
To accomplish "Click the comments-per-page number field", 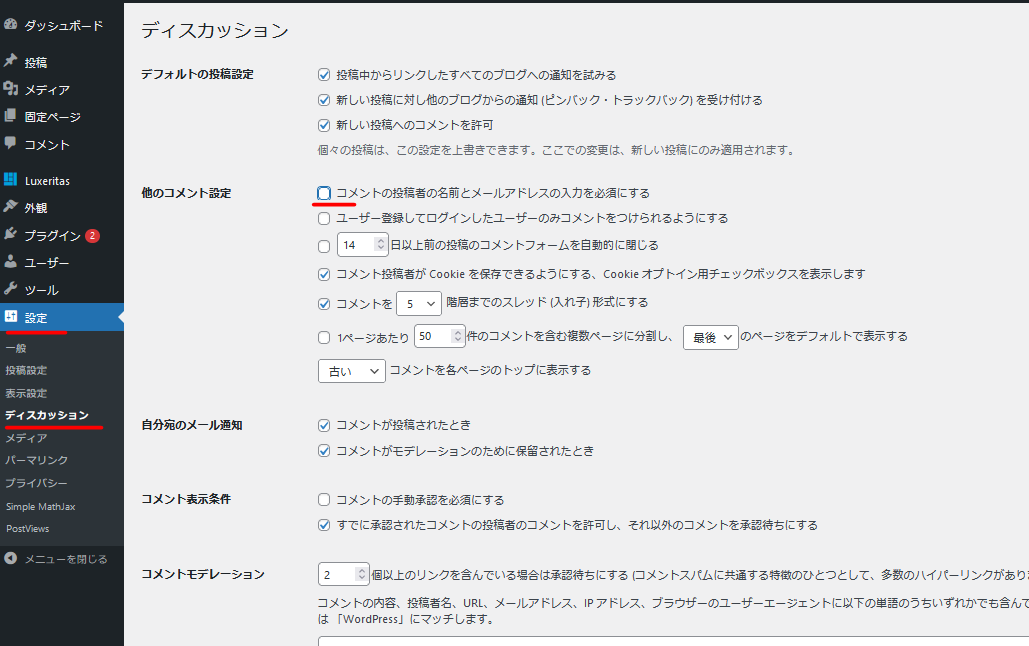I will 434,337.
